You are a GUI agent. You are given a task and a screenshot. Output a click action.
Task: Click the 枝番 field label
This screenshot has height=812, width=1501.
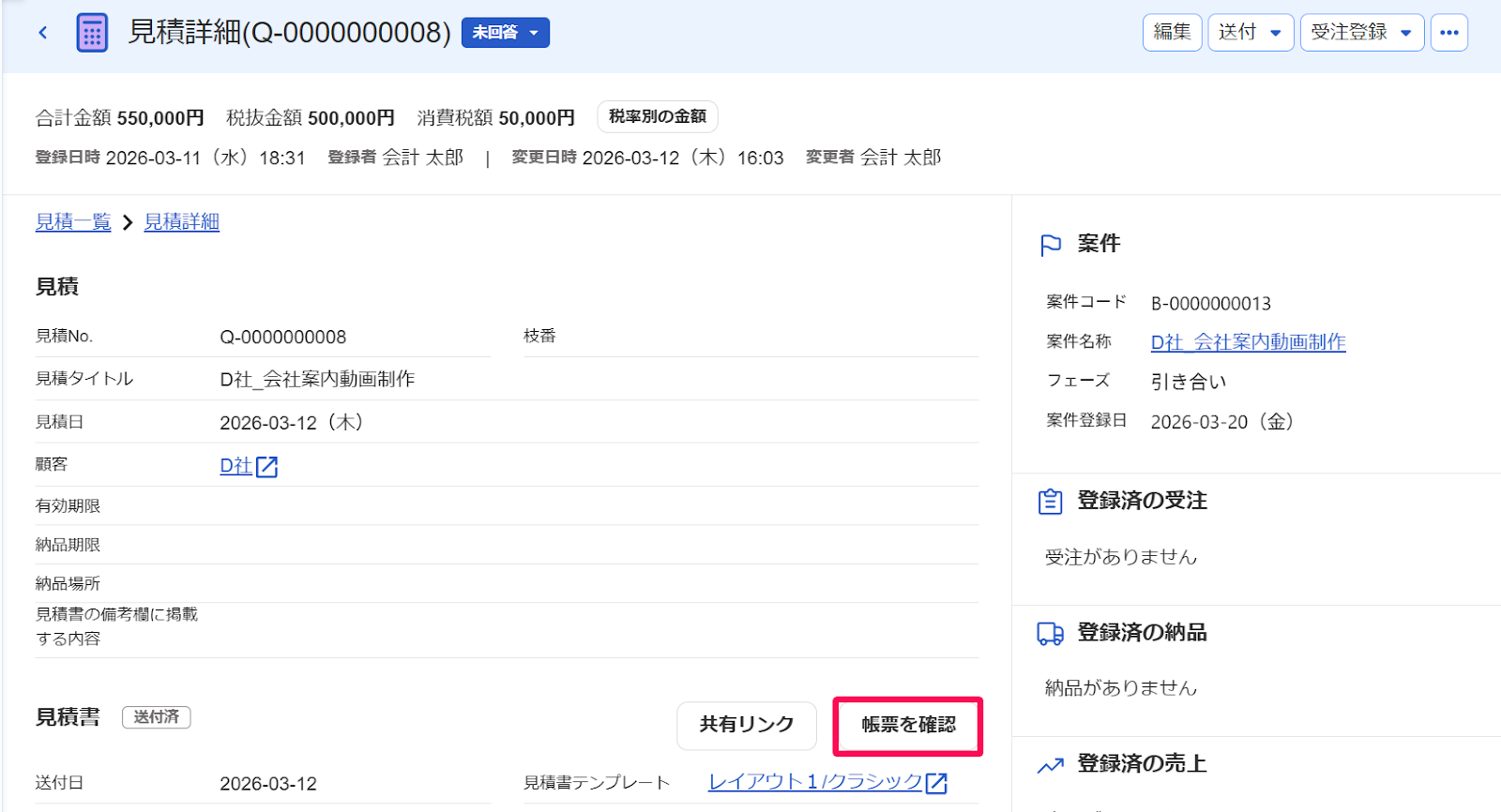539,336
